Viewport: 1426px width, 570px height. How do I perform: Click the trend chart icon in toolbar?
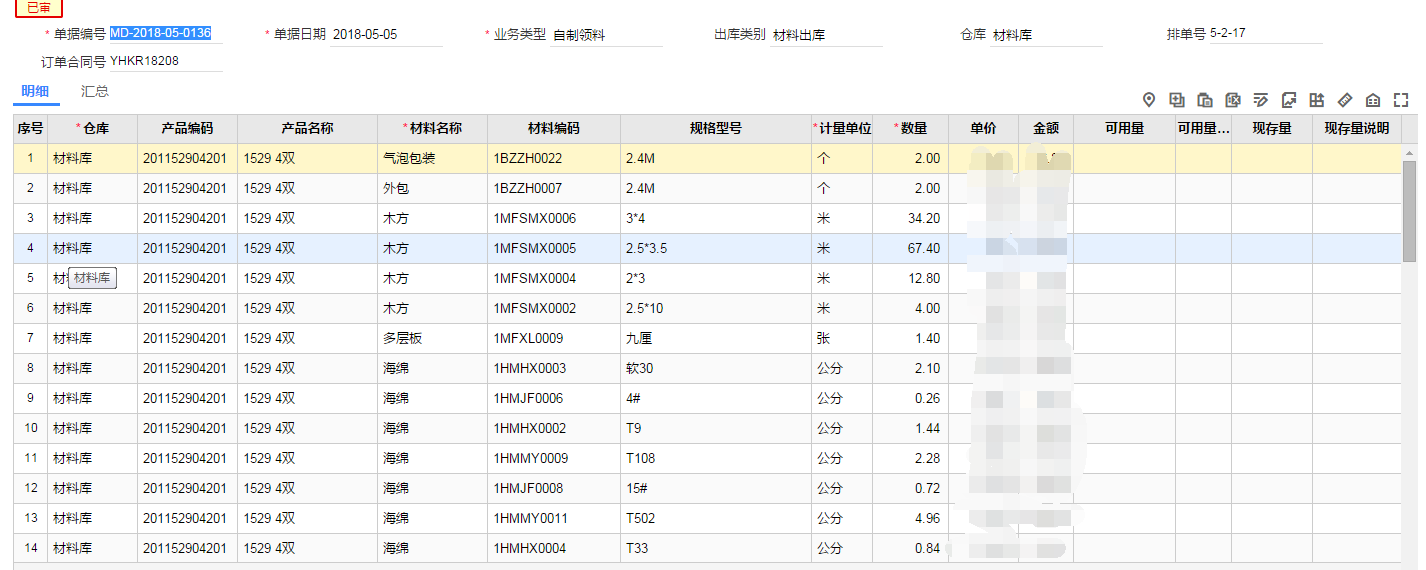(x=1289, y=100)
